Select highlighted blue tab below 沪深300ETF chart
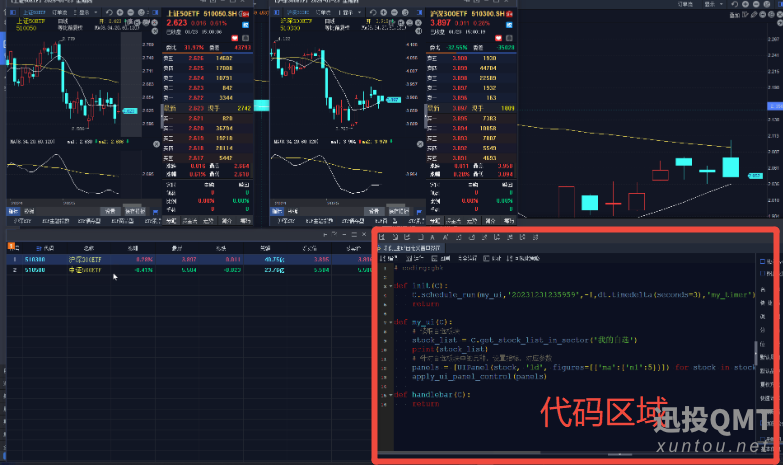This screenshot has height=465, width=783. point(277,211)
